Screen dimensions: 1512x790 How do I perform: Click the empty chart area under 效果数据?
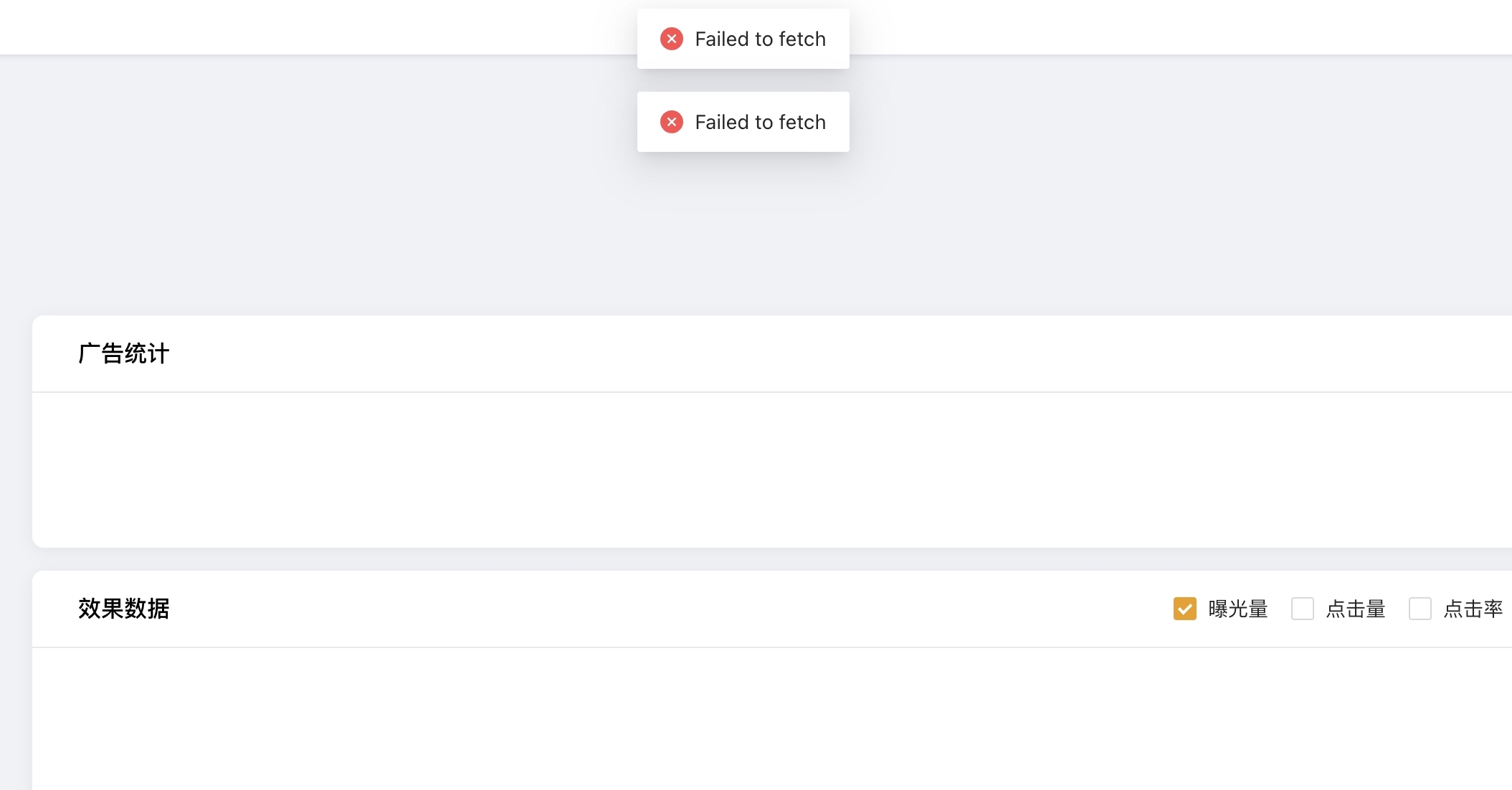tap(717, 717)
